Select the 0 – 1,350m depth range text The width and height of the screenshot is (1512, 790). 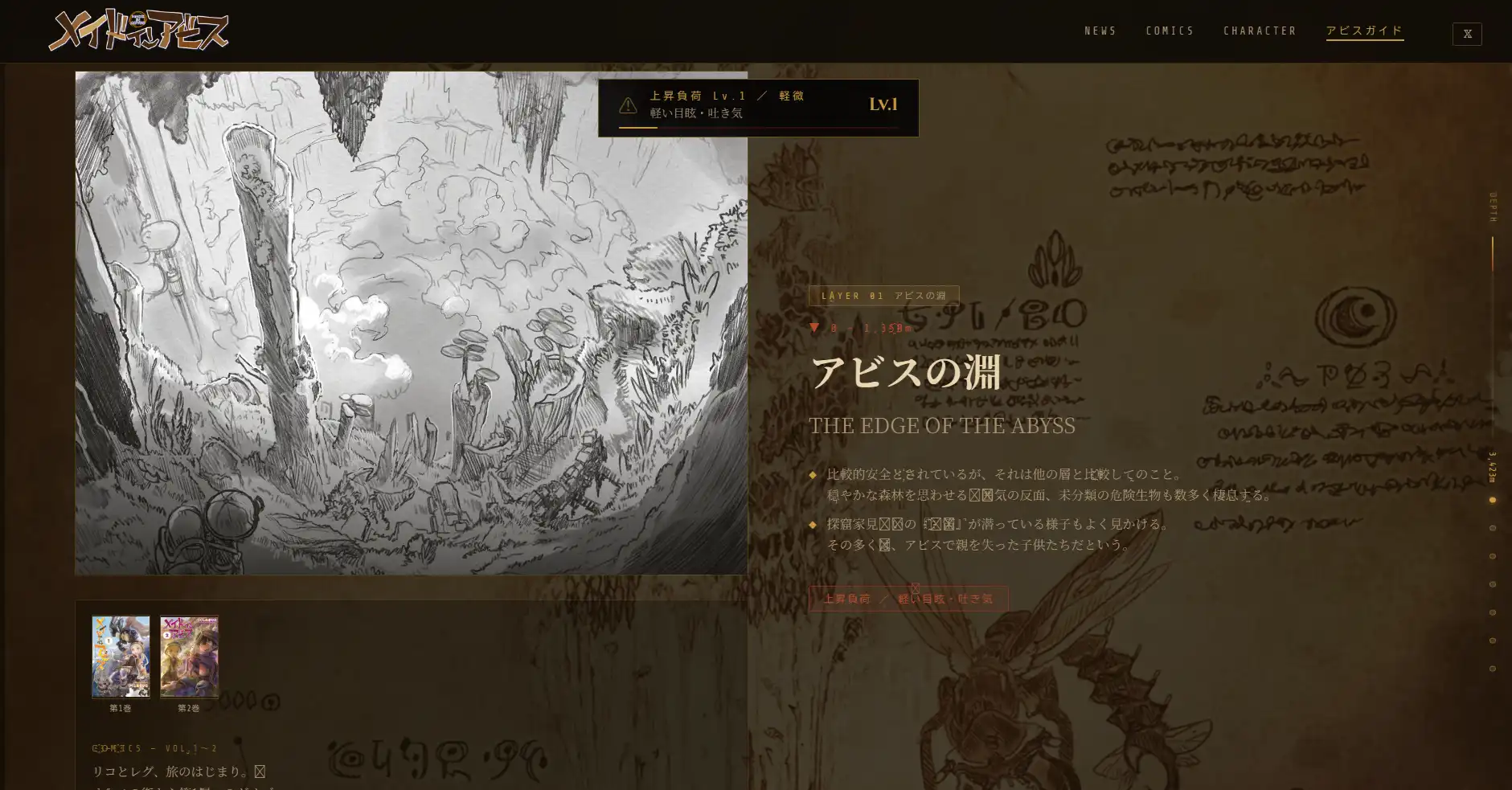871,328
